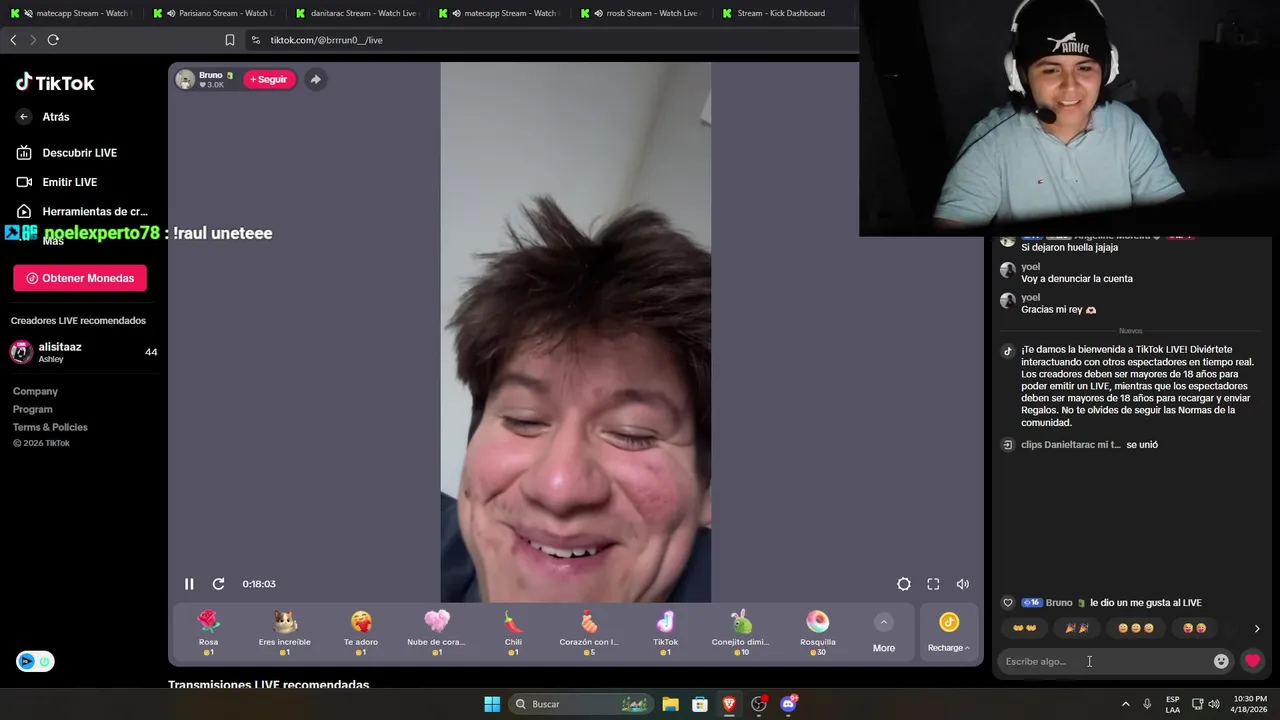Image resolution: width=1280 pixels, height=720 pixels.
Task: Click the browser back arrow
Action: pos(13,40)
